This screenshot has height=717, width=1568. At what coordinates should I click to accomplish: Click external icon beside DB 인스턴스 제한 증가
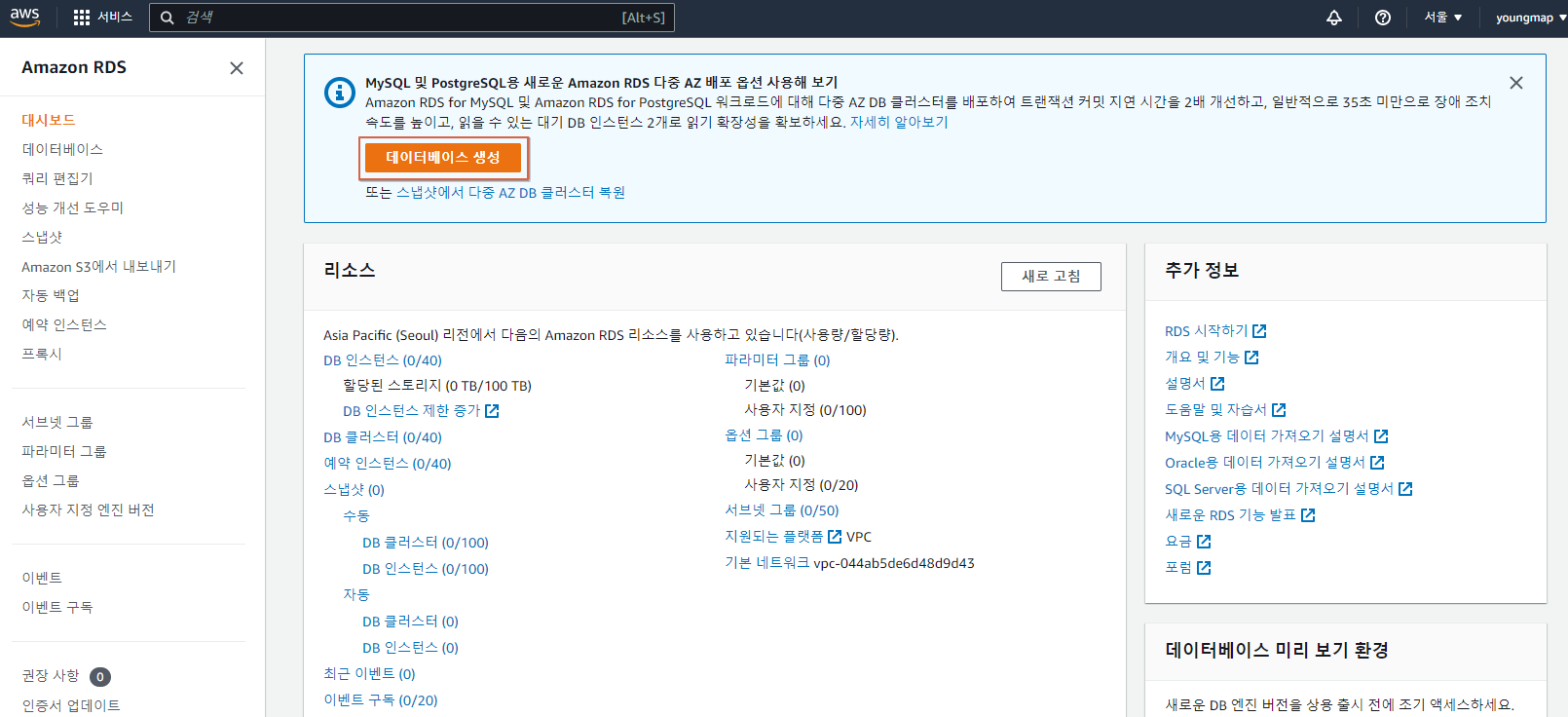492,411
